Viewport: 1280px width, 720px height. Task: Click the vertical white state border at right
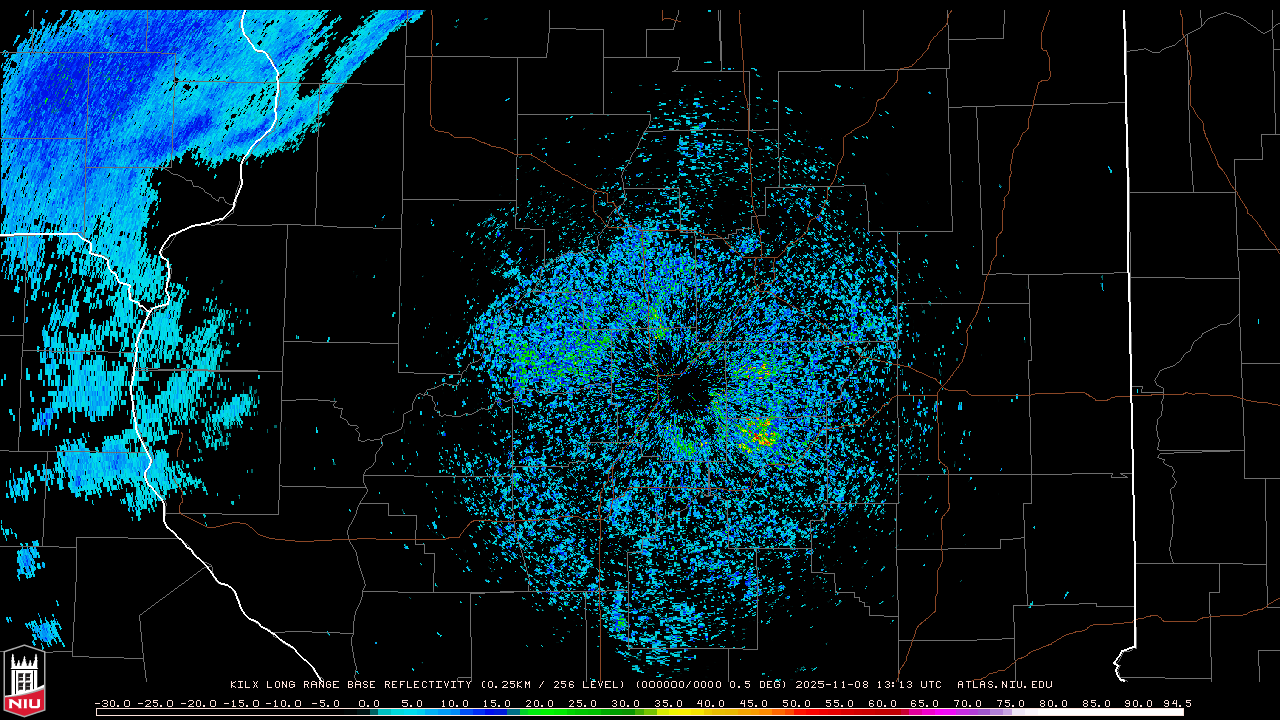[1128, 300]
